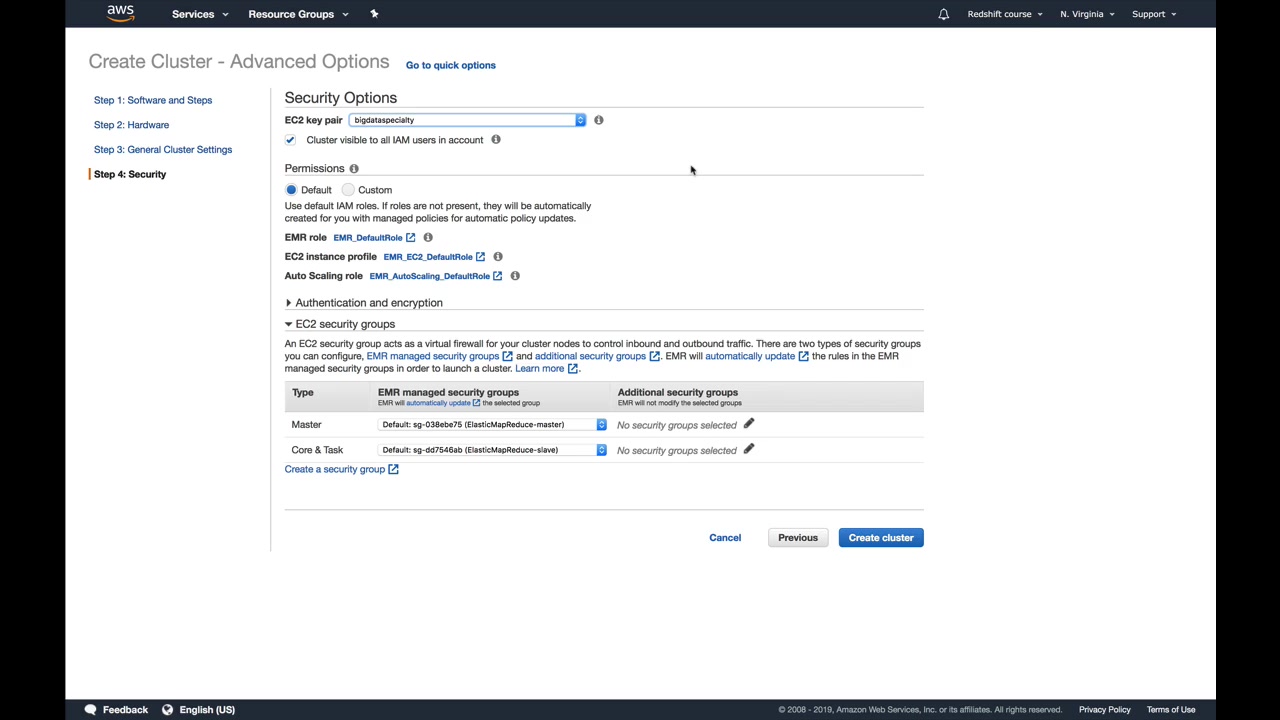Collapse EC2 security groups section
The image size is (1280, 720).
tap(340, 324)
